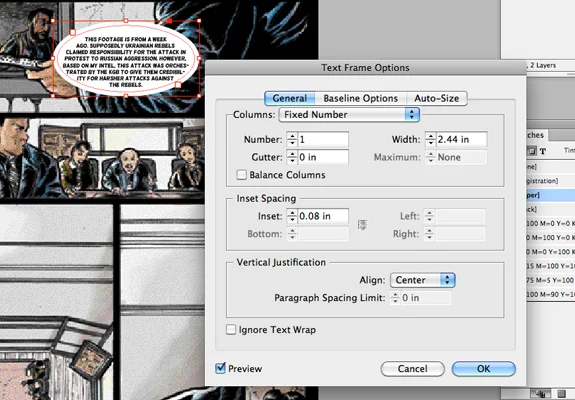Screen dimensions: 575x400
Task: Increase the Number of columns stepper
Action: click(292, 136)
